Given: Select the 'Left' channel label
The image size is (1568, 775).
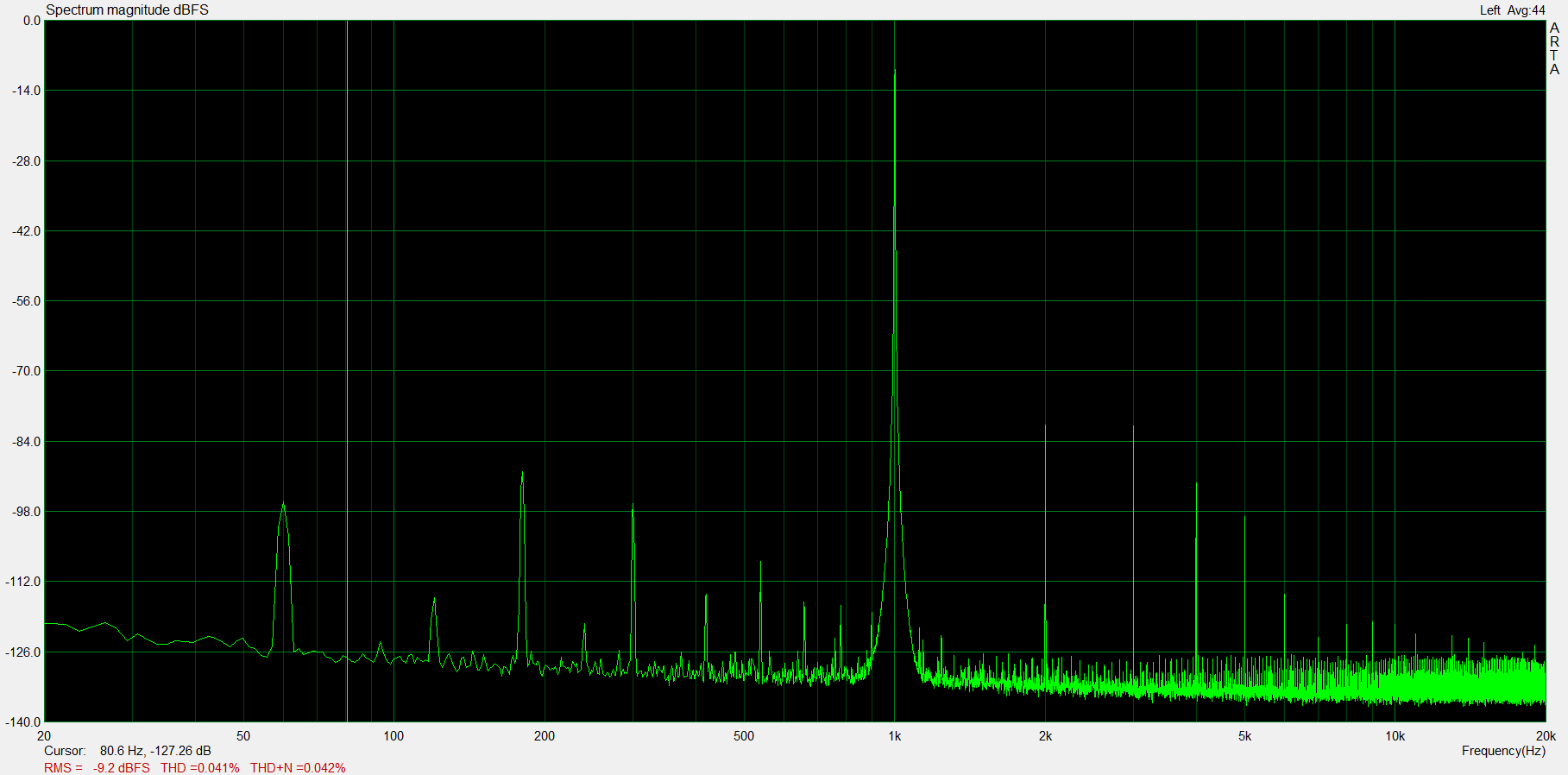Looking at the screenshot, I should pos(1489,10).
